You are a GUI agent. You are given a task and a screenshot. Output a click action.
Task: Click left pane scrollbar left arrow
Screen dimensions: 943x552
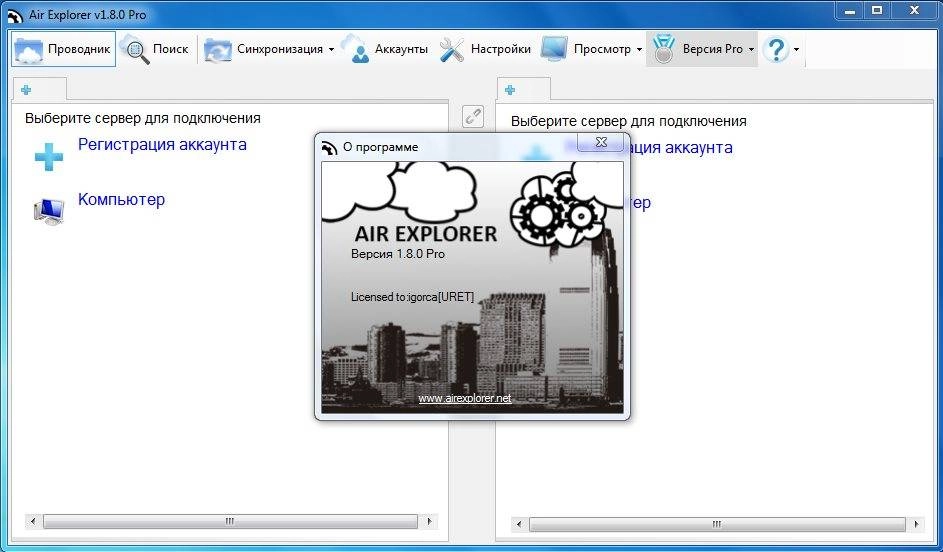(33, 521)
